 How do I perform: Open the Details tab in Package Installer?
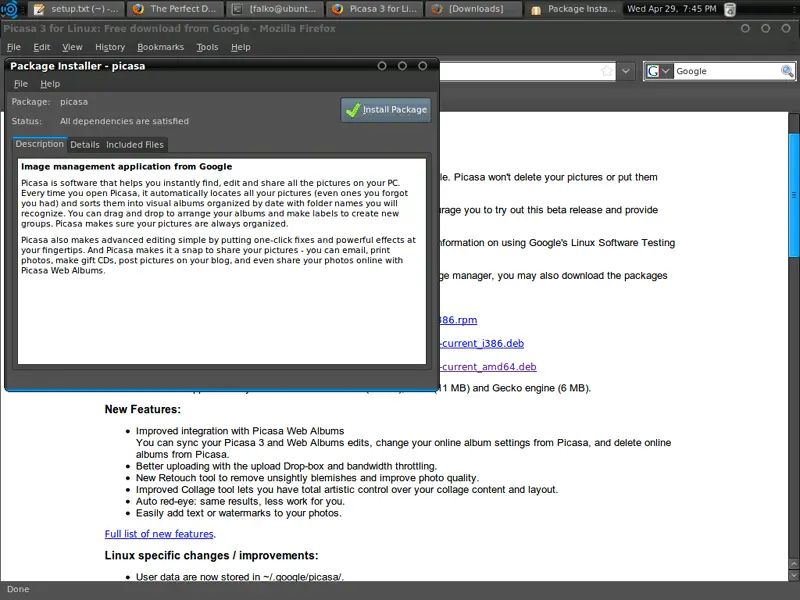pyautogui.click(x=85, y=145)
